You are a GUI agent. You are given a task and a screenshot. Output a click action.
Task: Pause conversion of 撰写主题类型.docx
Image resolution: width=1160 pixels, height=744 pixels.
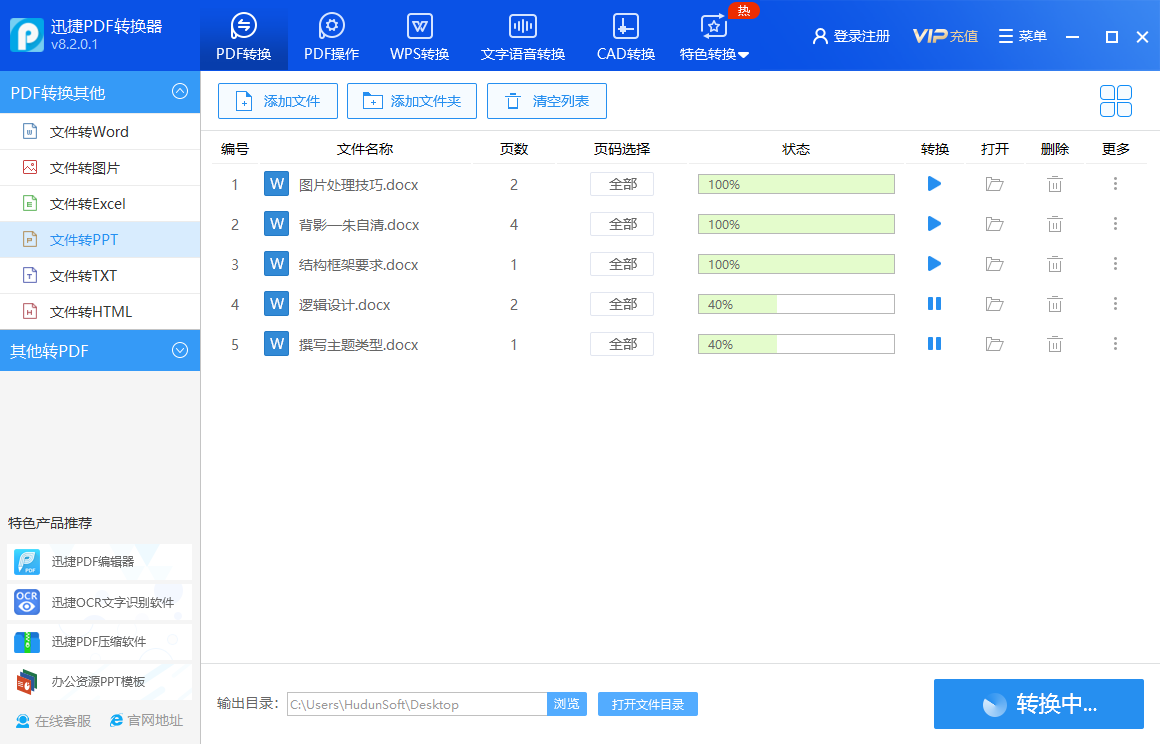[934, 343]
